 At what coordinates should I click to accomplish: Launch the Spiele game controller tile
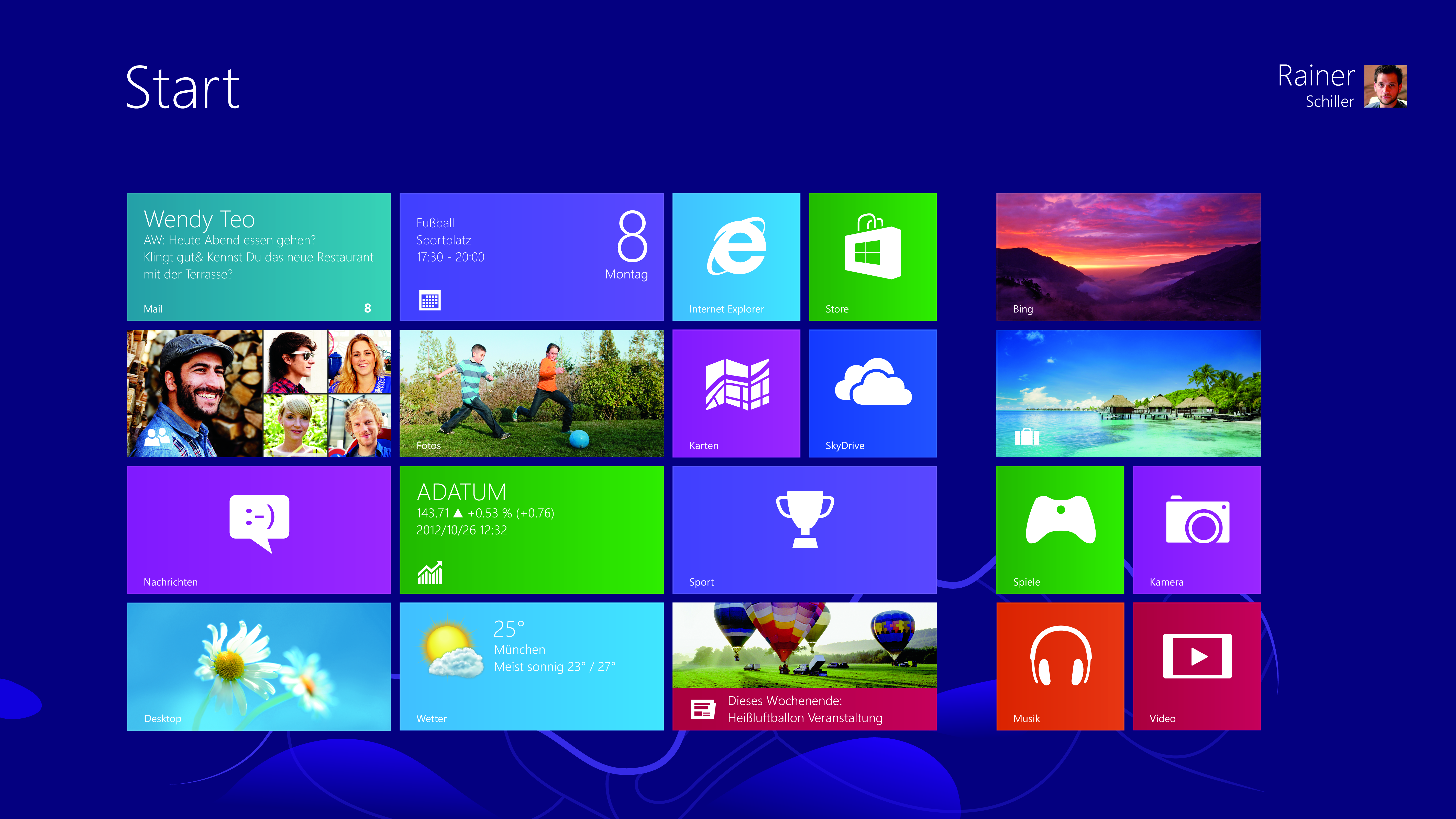click(1060, 530)
